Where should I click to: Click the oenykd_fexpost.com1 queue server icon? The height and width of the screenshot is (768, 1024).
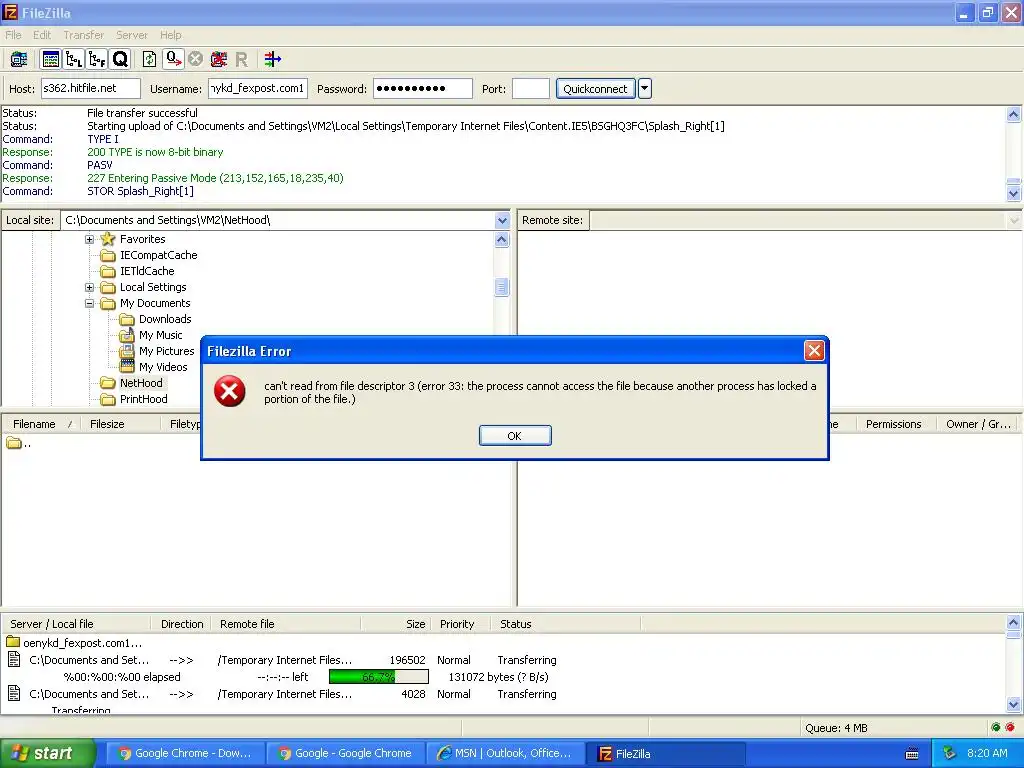(13, 643)
